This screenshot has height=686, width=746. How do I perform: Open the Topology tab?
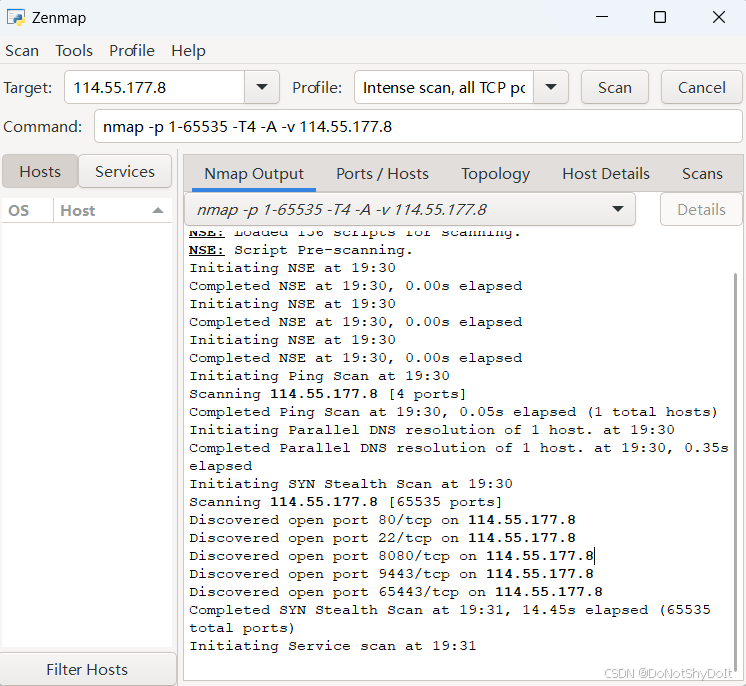pyautogui.click(x=495, y=174)
